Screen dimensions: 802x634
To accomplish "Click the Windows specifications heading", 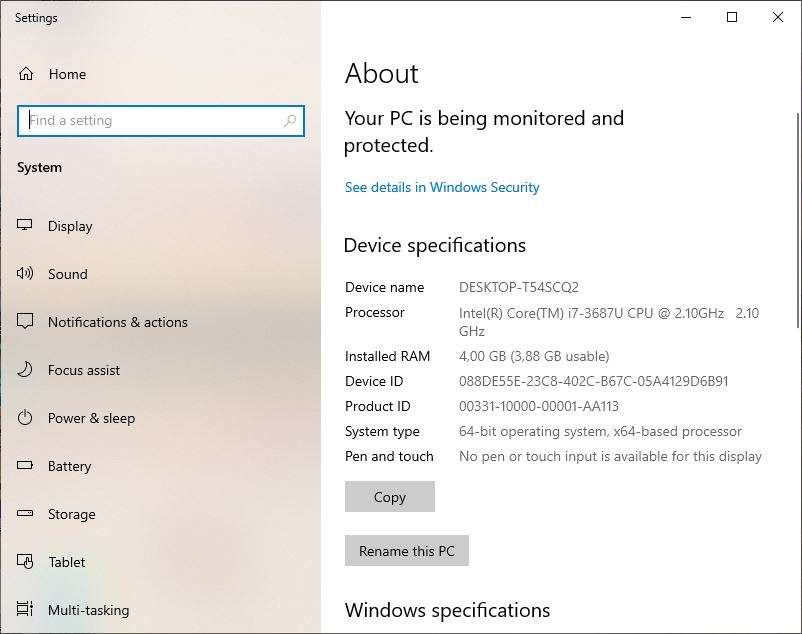I will pos(446,610).
